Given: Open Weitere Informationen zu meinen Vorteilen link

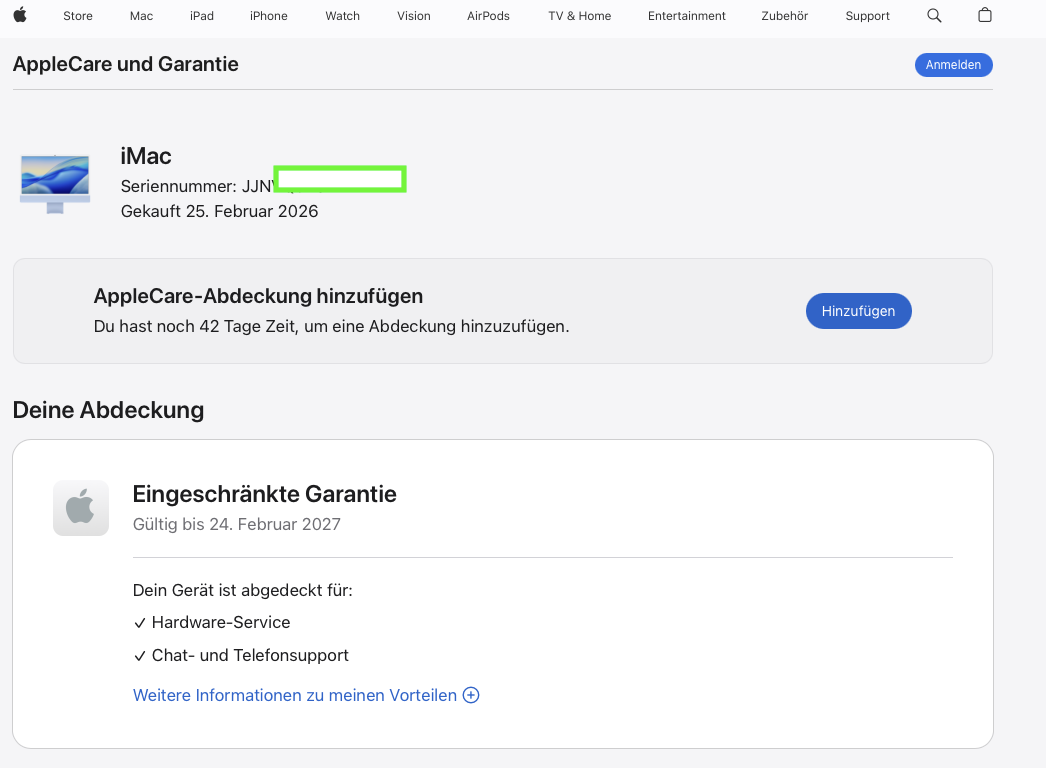Looking at the screenshot, I should click(x=294, y=695).
